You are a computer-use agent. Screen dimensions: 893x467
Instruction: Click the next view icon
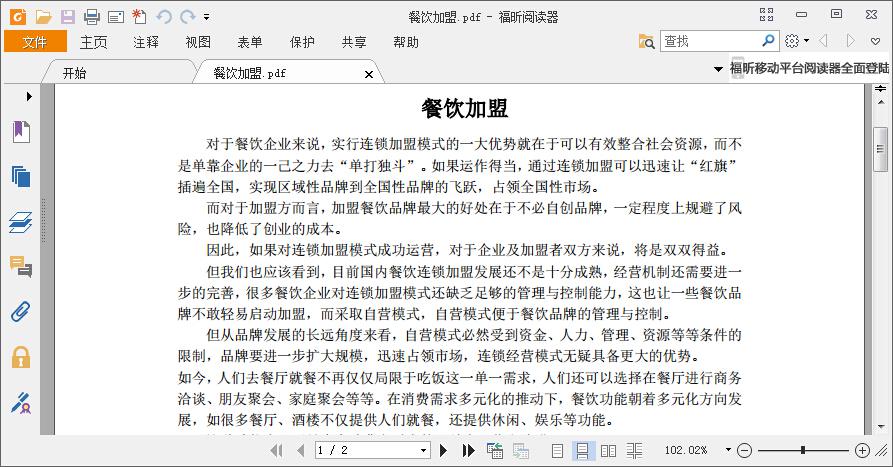[521, 450]
